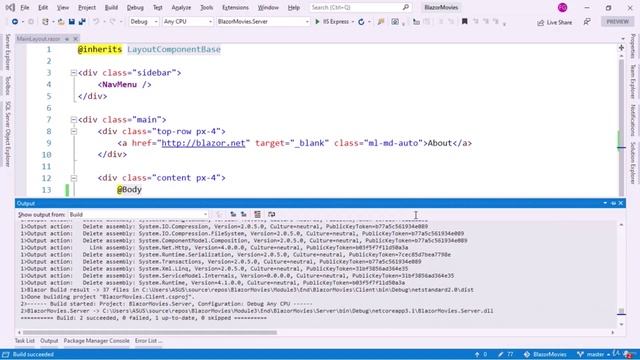Switch to the Package Manager Console tab
The width and height of the screenshot is (640, 360).
[x=96, y=341]
